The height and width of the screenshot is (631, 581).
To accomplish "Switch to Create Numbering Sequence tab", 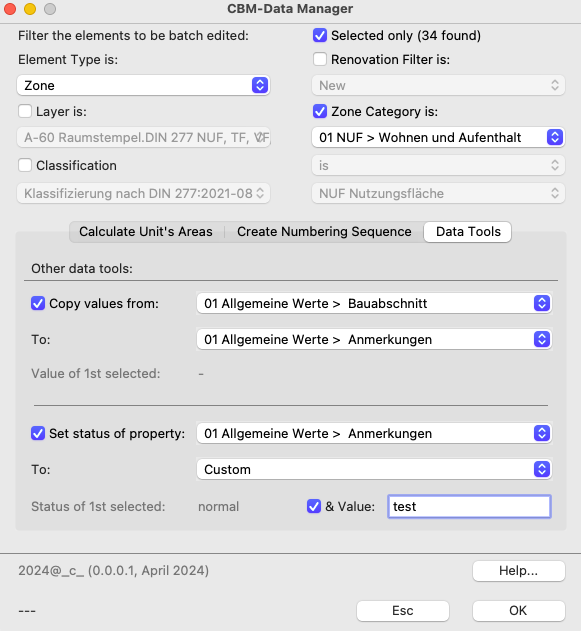I will click(324, 232).
